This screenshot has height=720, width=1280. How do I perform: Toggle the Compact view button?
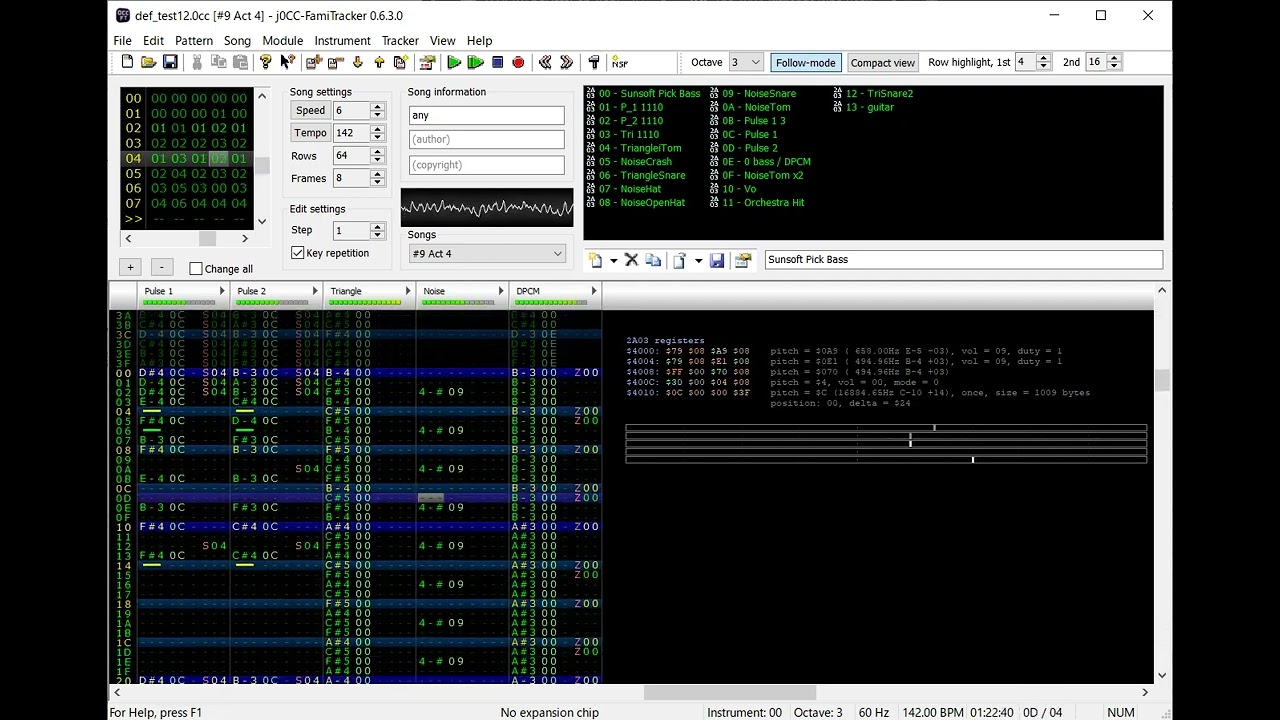point(882,62)
